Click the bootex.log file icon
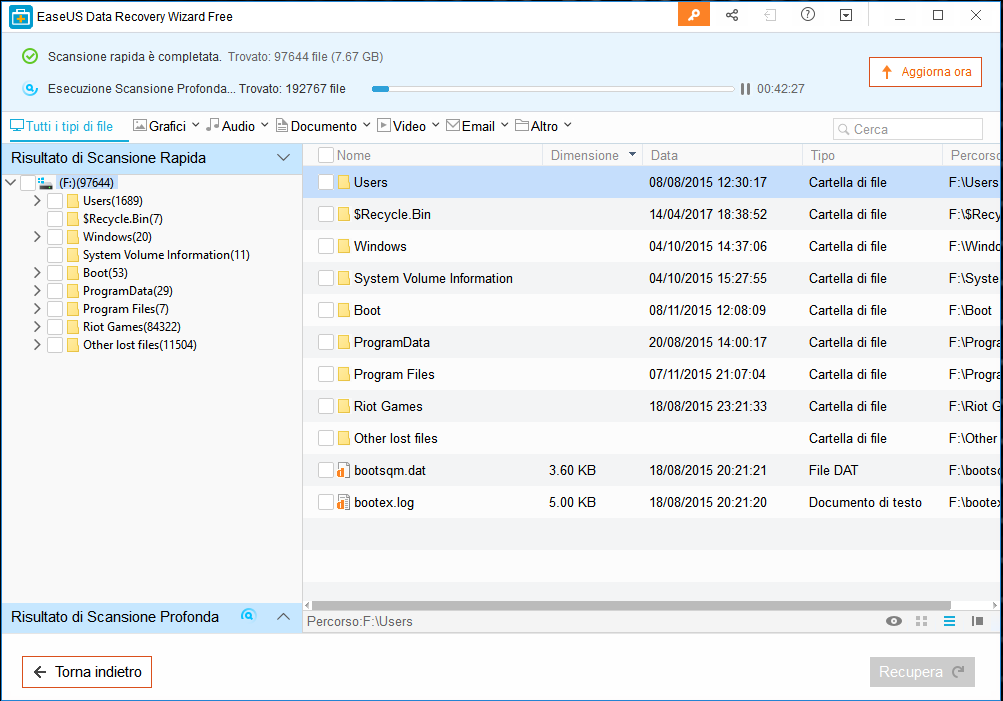Image resolution: width=1003 pixels, height=701 pixels. click(344, 503)
